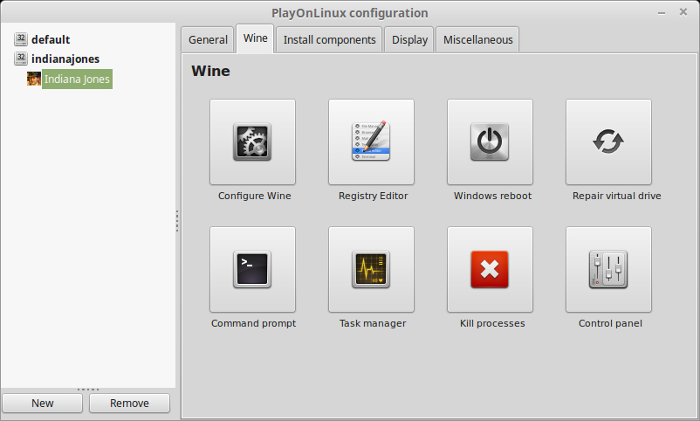Click the red Kill processes button
This screenshot has width=700, height=421.
[490, 269]
